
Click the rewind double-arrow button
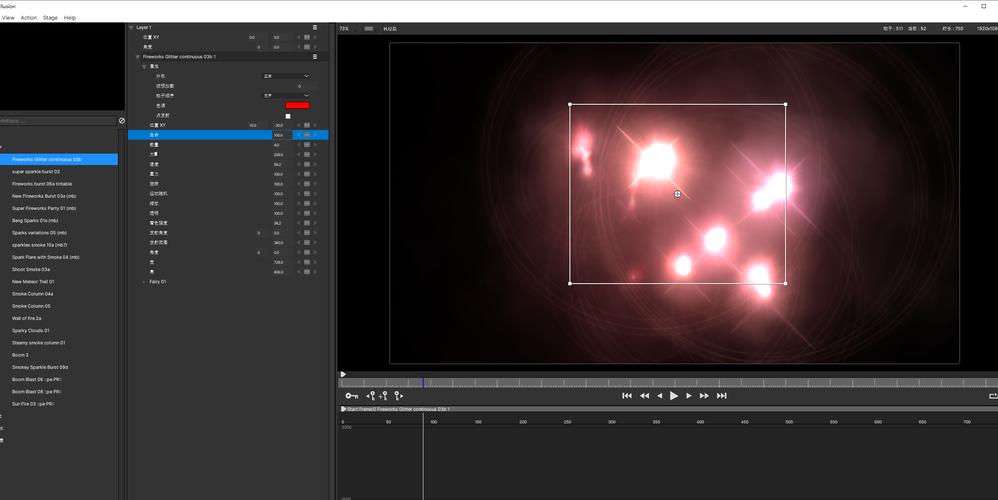click(644, 396)
